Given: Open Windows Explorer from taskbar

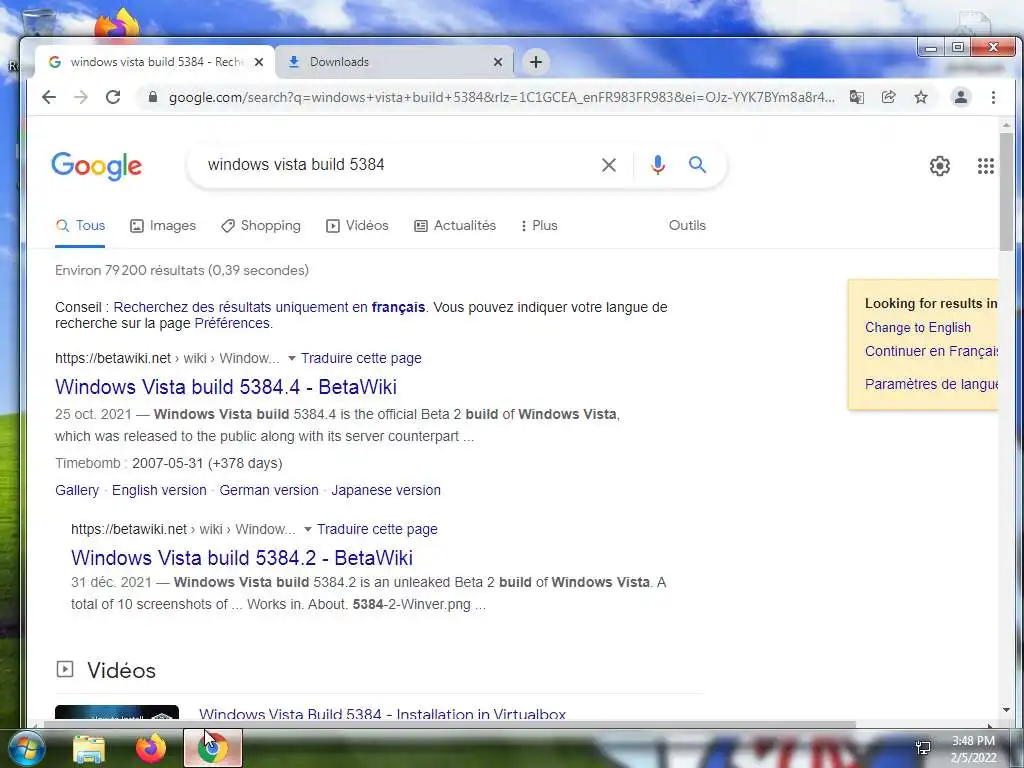Looking at the screenshot, I should tap(89, 749).
